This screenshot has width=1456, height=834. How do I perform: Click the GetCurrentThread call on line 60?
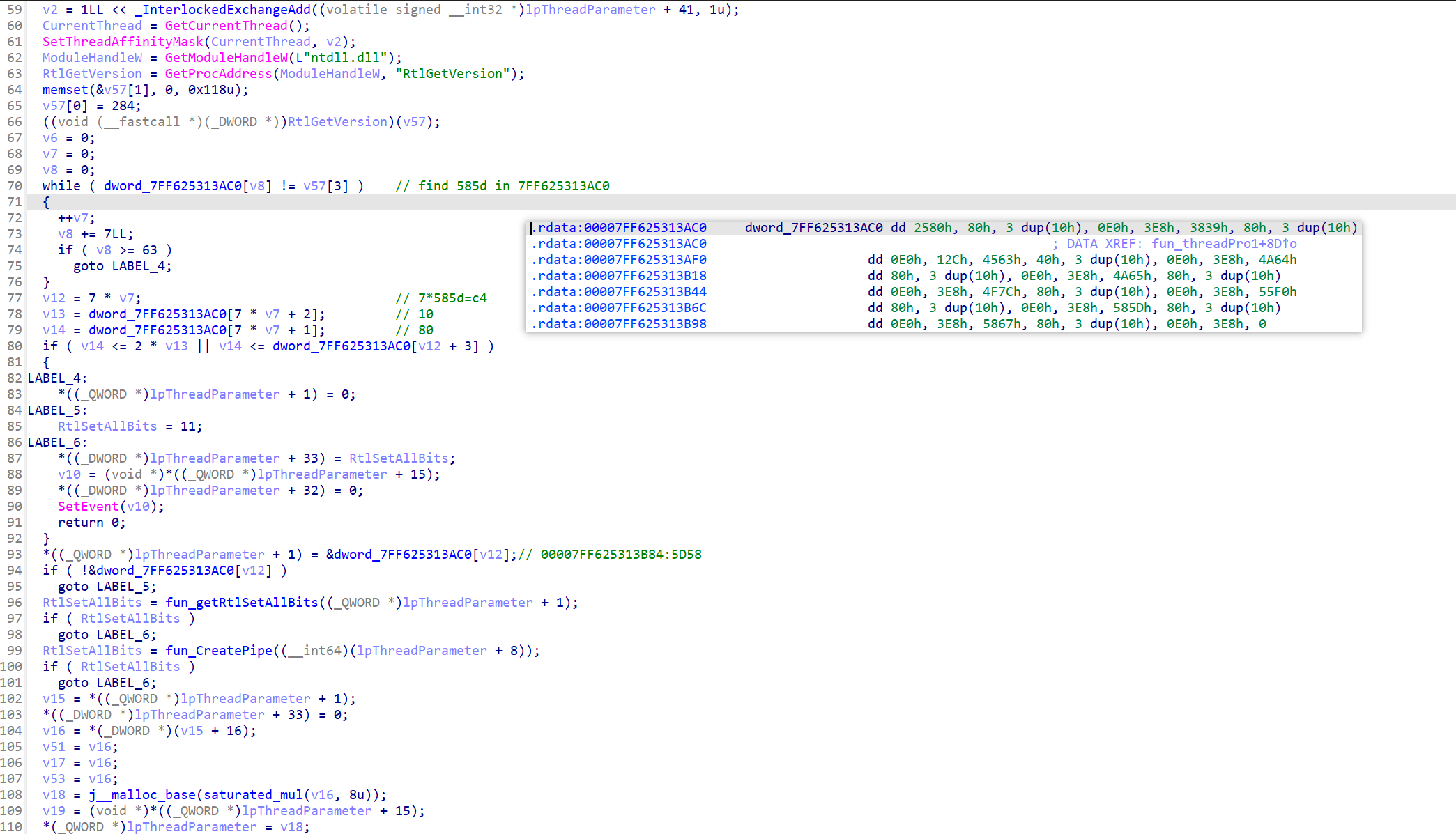[x=226, y=26]
